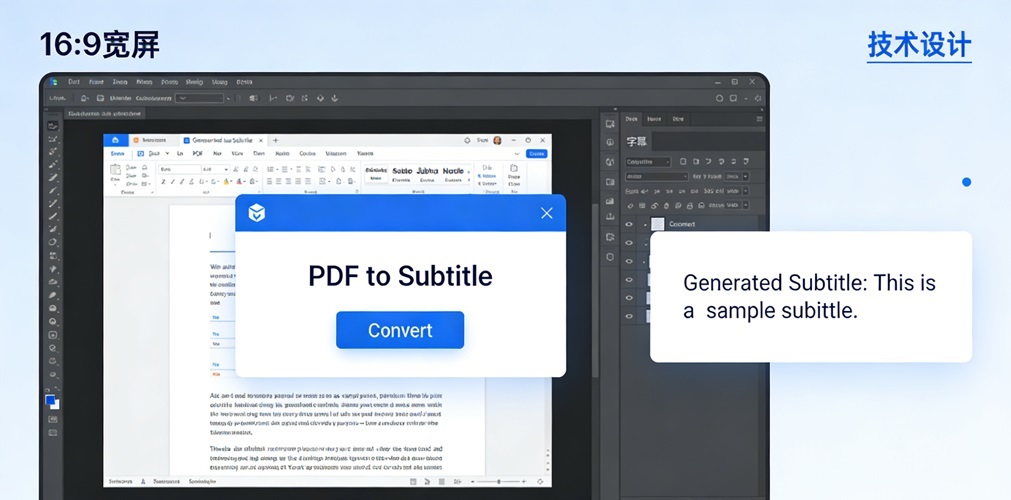Screen dimensions: 1011x500
Task: Click the paste clipboard icon in ribbon
Action: [116, 171]
